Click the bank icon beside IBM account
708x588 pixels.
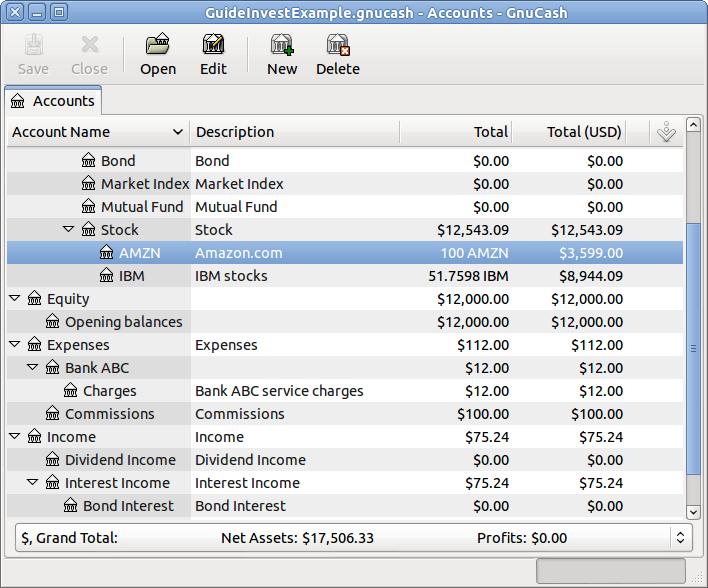tap(108, 276)
